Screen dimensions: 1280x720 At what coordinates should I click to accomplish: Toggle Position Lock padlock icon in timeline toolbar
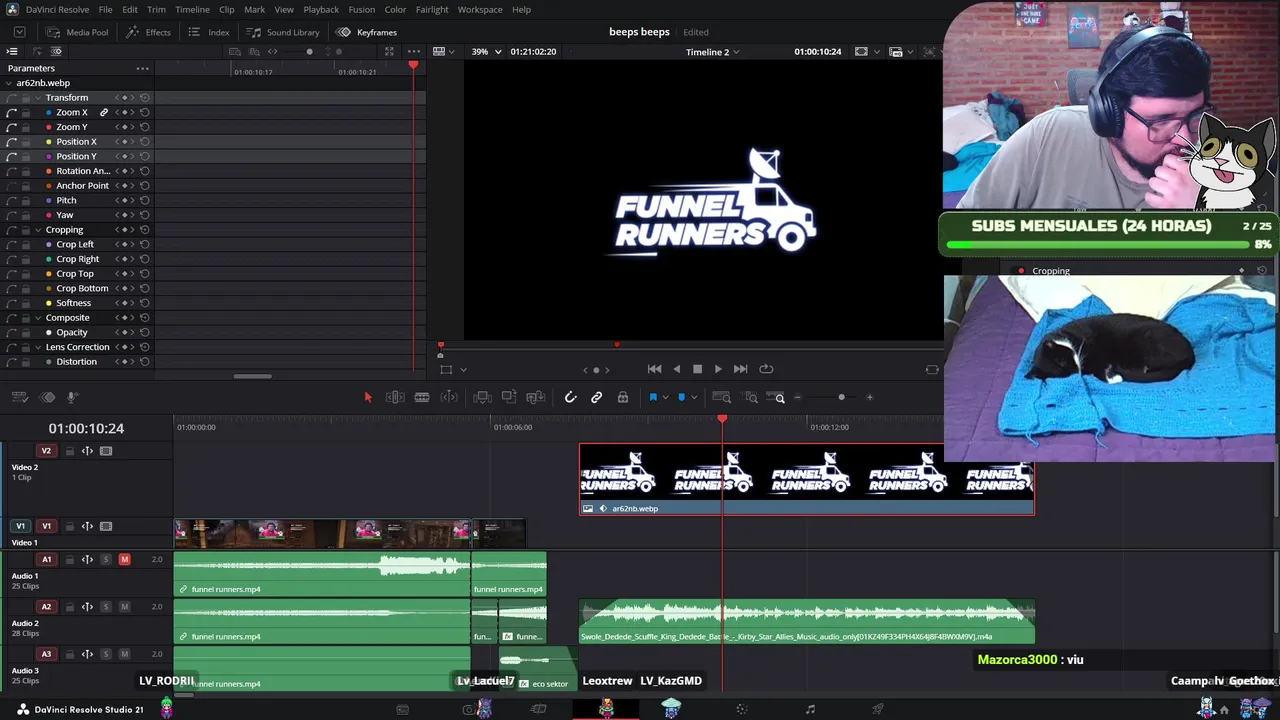pyautogui.click(x=622, y=398)
